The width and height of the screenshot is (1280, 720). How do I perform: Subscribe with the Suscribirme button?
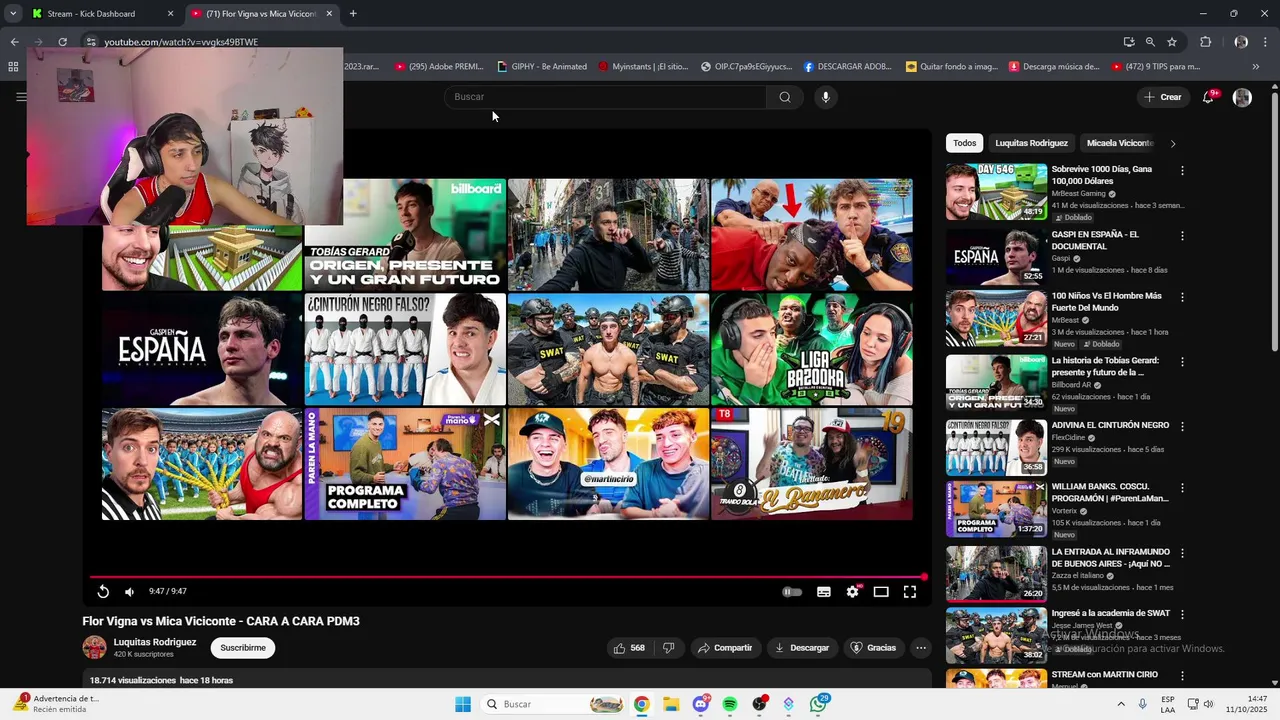pos(243,647)
